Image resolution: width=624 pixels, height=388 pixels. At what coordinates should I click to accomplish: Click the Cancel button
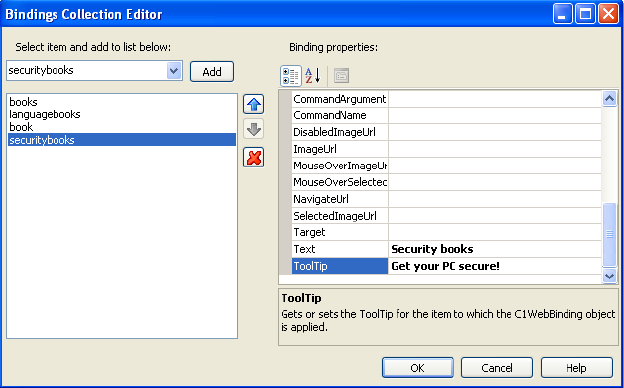(x=497, y=368)
